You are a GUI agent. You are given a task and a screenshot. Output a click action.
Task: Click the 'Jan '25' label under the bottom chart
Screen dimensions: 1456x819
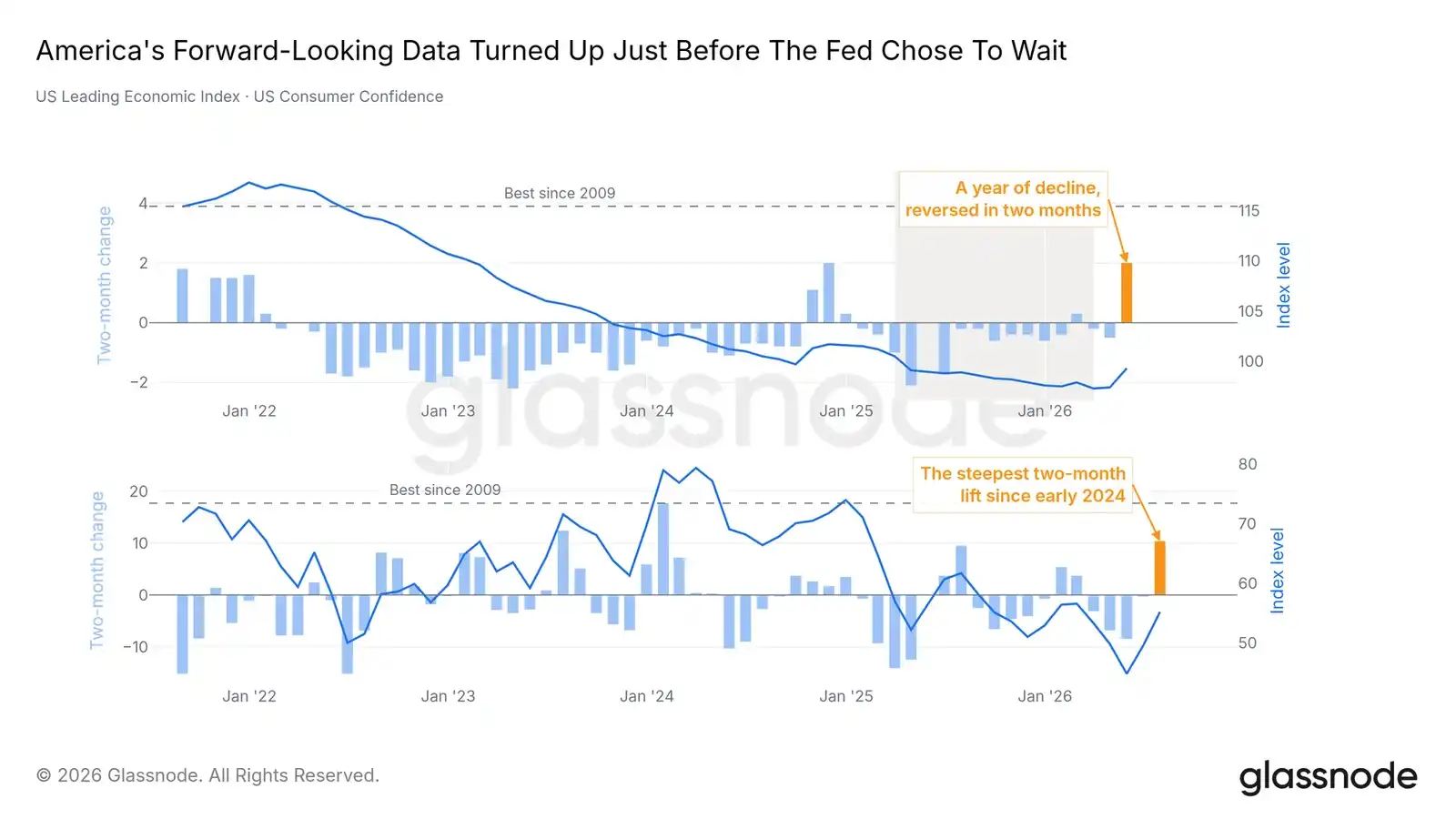845,696
